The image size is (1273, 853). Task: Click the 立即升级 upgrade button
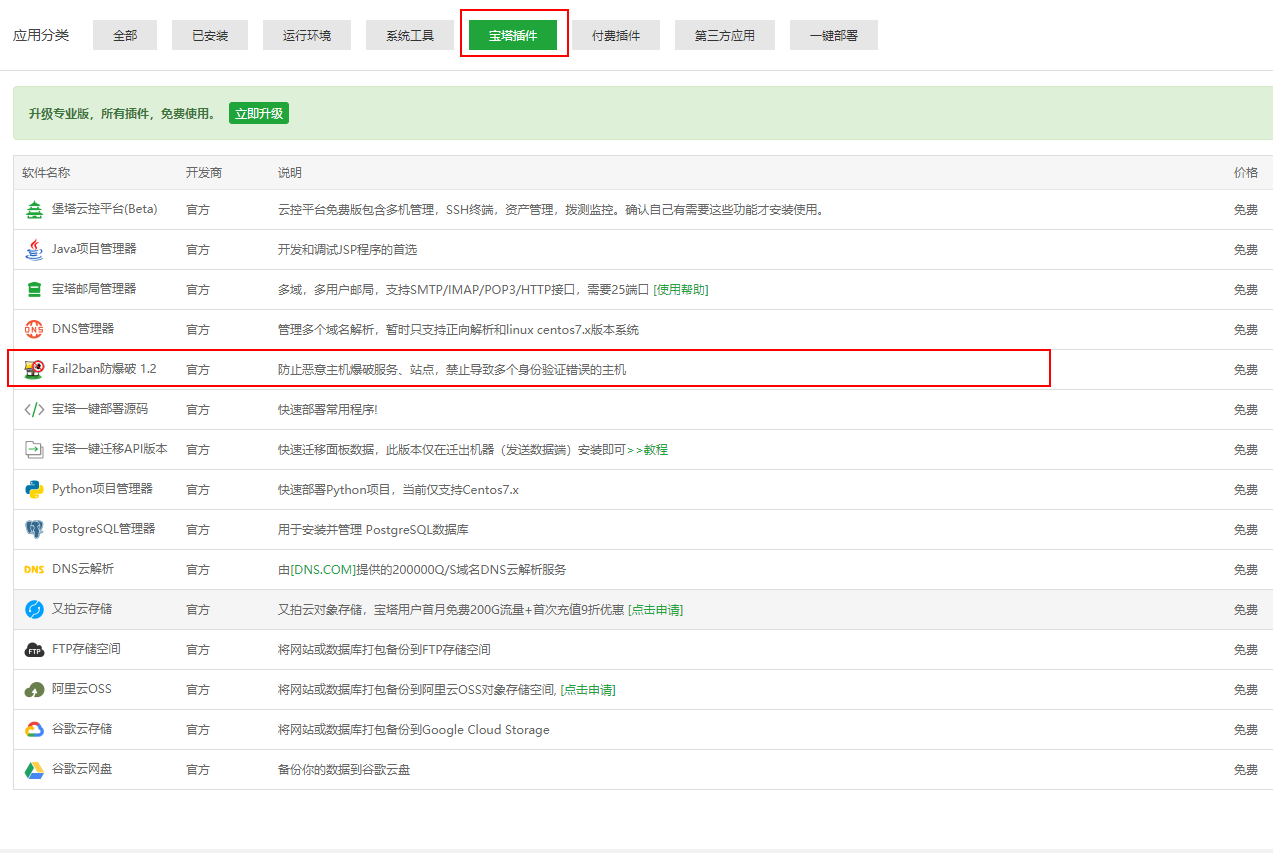pos(258,113)
